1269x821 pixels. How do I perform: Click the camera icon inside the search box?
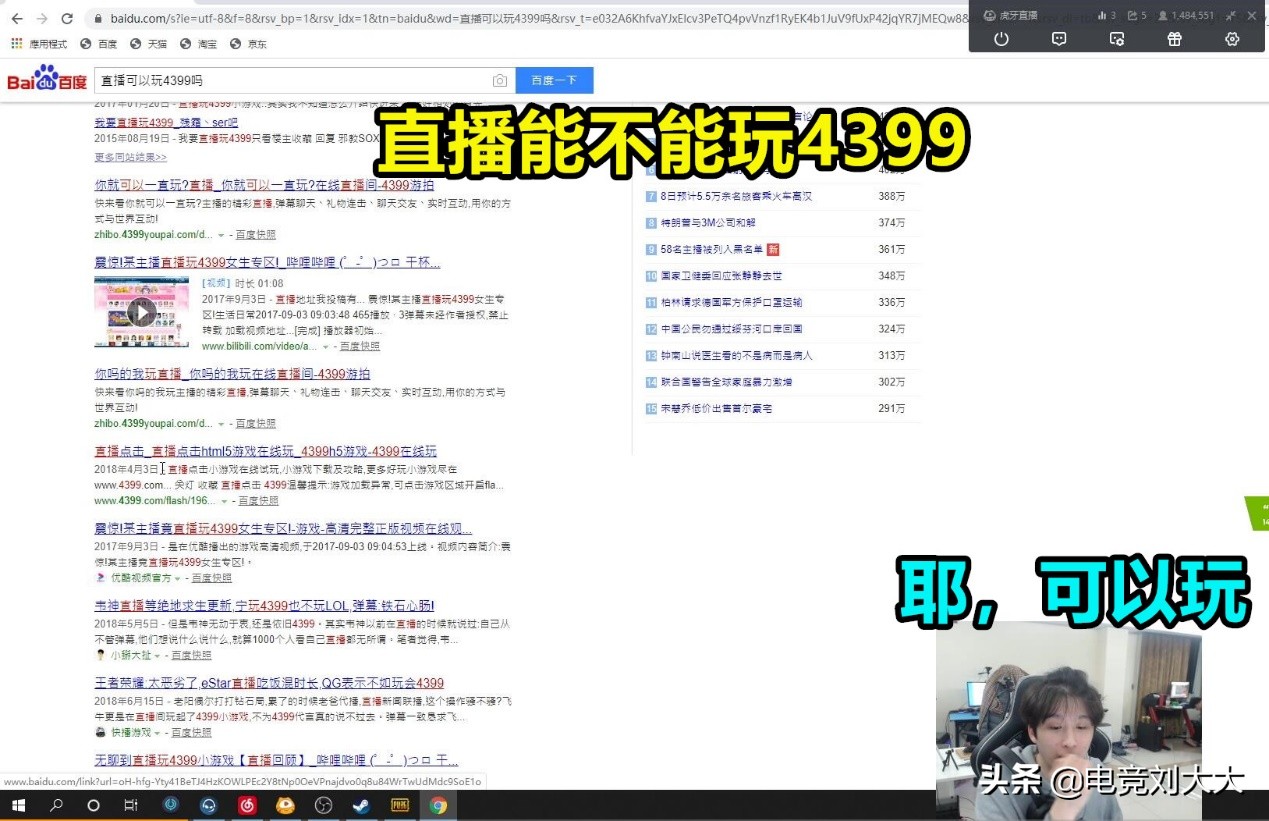point(500,80)
